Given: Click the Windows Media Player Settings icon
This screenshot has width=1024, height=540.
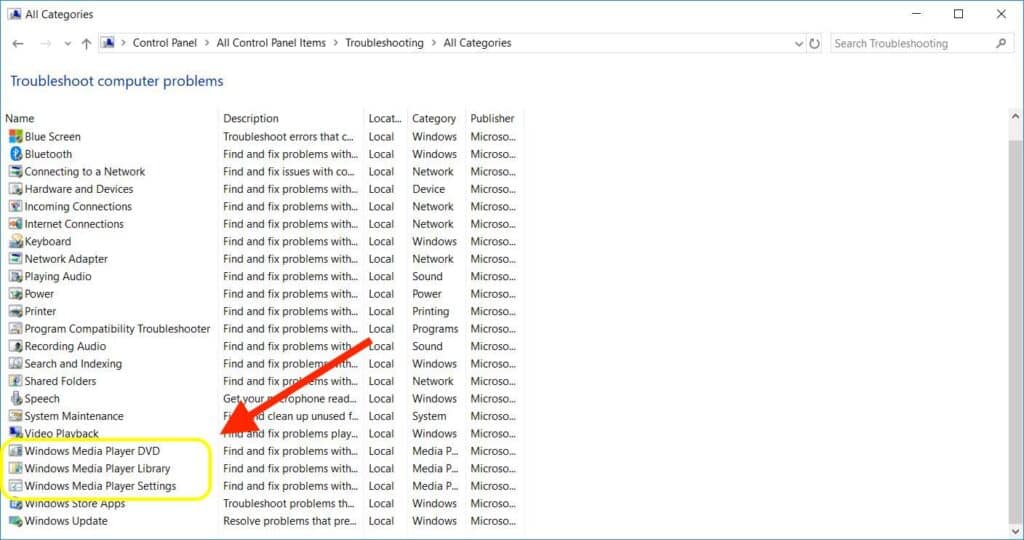Looking at the screenshot, I should click(x=15, y=486).
